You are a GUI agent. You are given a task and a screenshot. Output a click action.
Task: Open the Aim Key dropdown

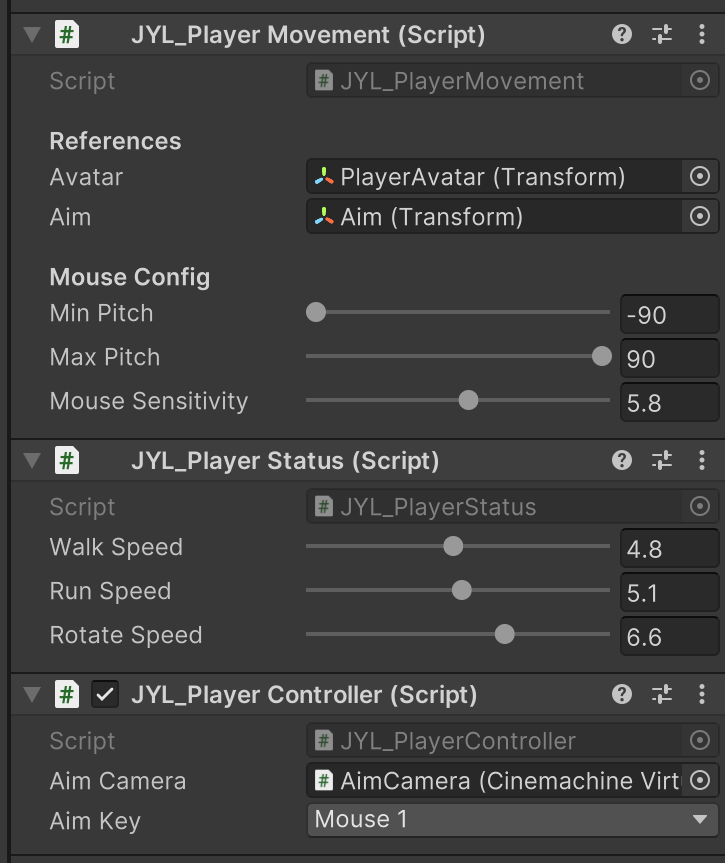(x=511, y=820)
